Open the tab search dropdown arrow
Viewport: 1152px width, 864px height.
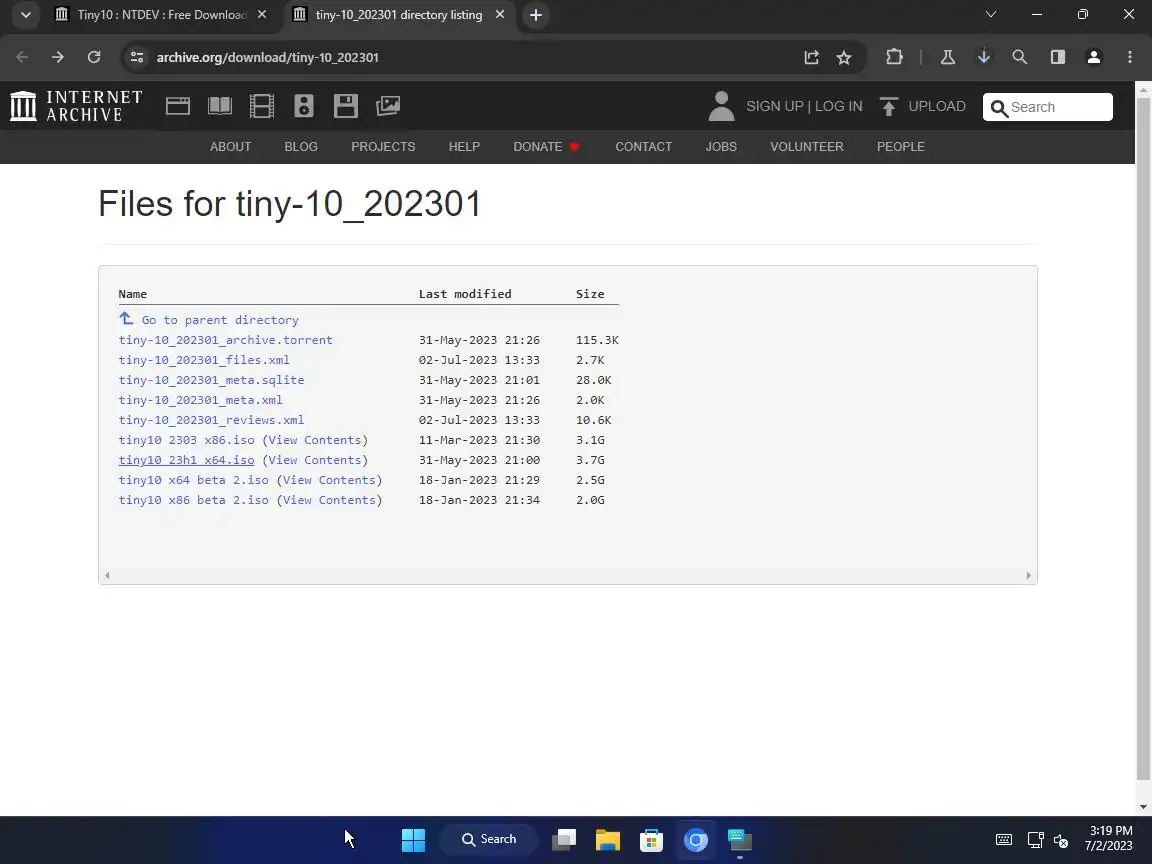click(26, 15)
